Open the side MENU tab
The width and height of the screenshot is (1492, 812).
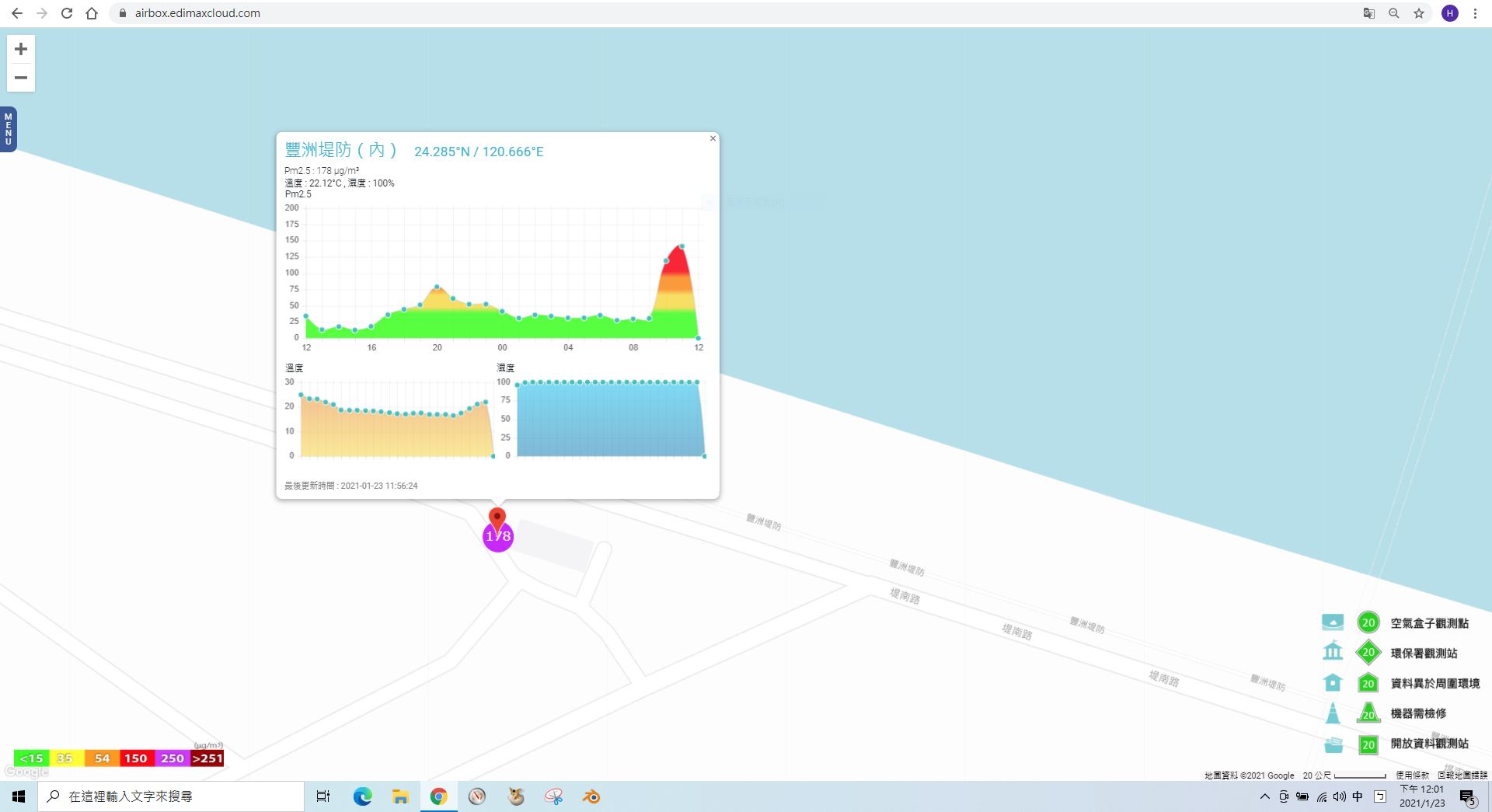click(x=8, y=129)
